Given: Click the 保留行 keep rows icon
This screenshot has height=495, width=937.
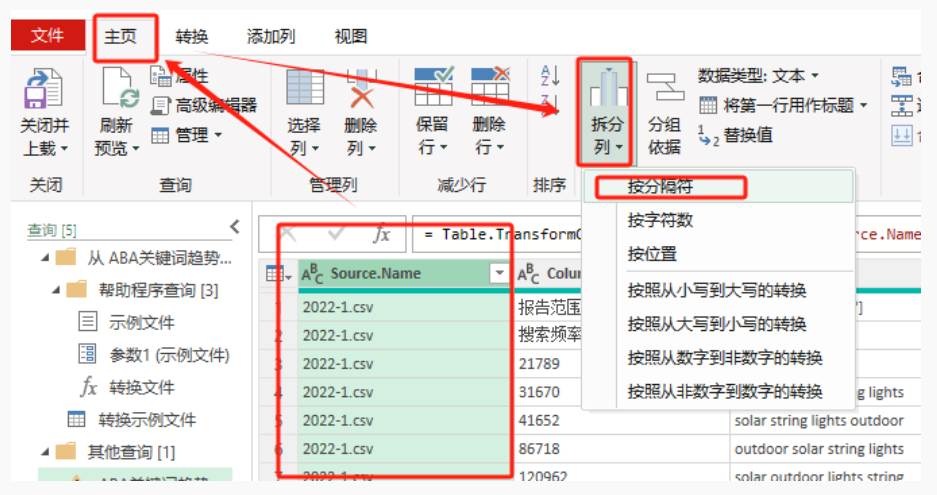Looking at the screenshot, I should (x=433, y=87).
